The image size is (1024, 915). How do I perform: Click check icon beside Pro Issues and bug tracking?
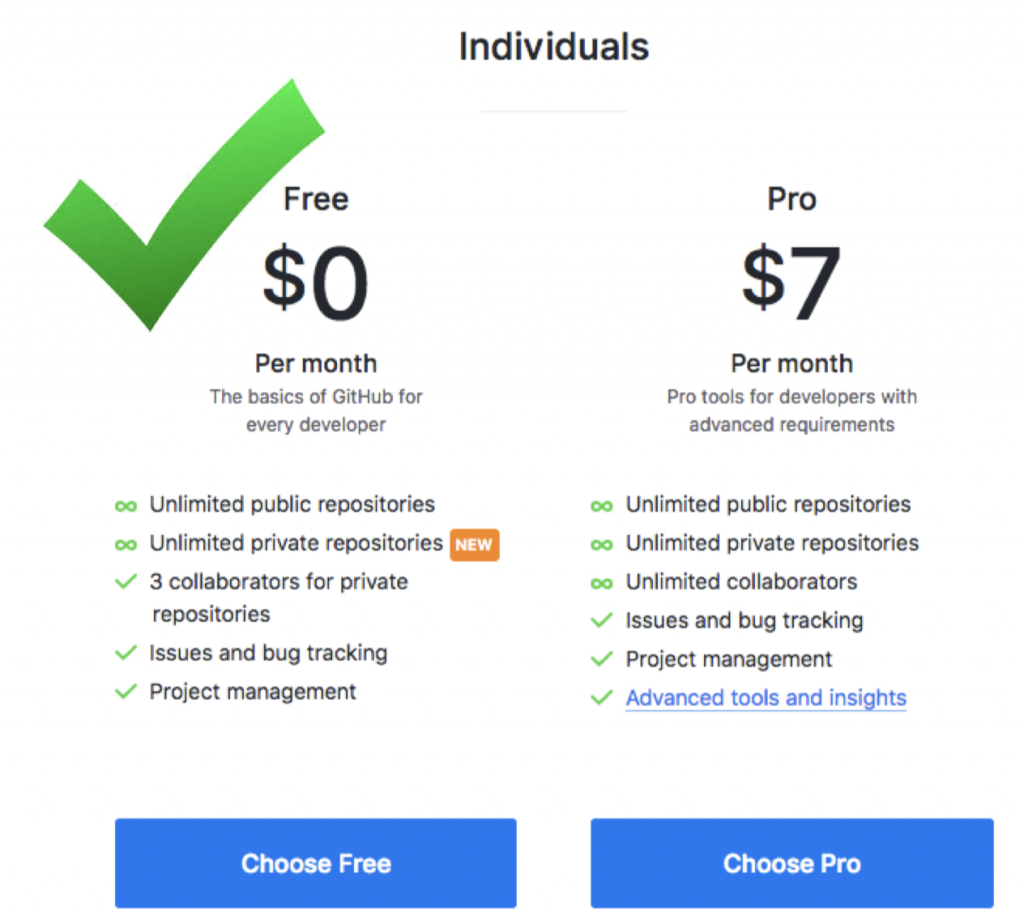tap(601, 620)
